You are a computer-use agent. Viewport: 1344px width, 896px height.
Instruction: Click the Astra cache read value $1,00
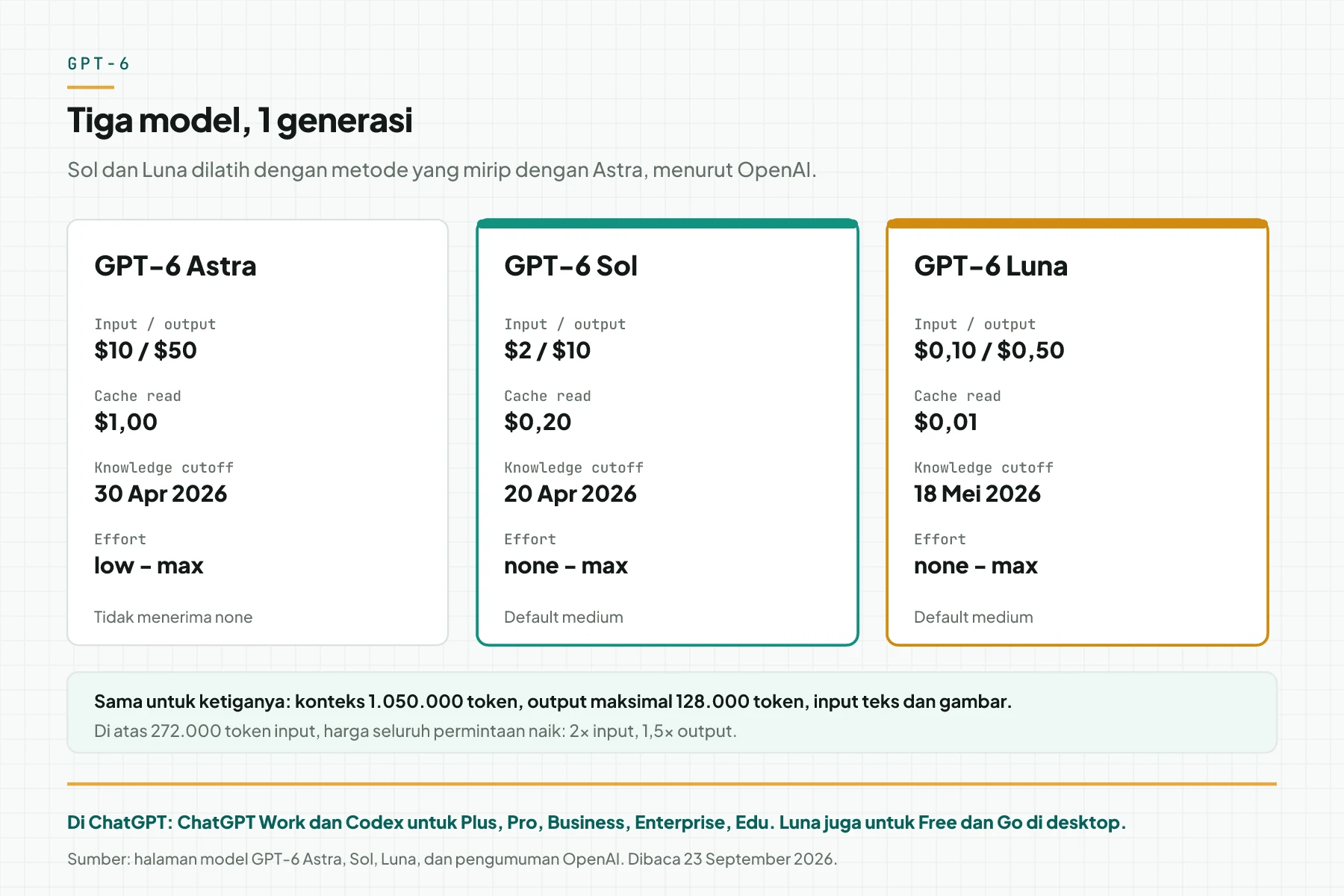point(125,422)
